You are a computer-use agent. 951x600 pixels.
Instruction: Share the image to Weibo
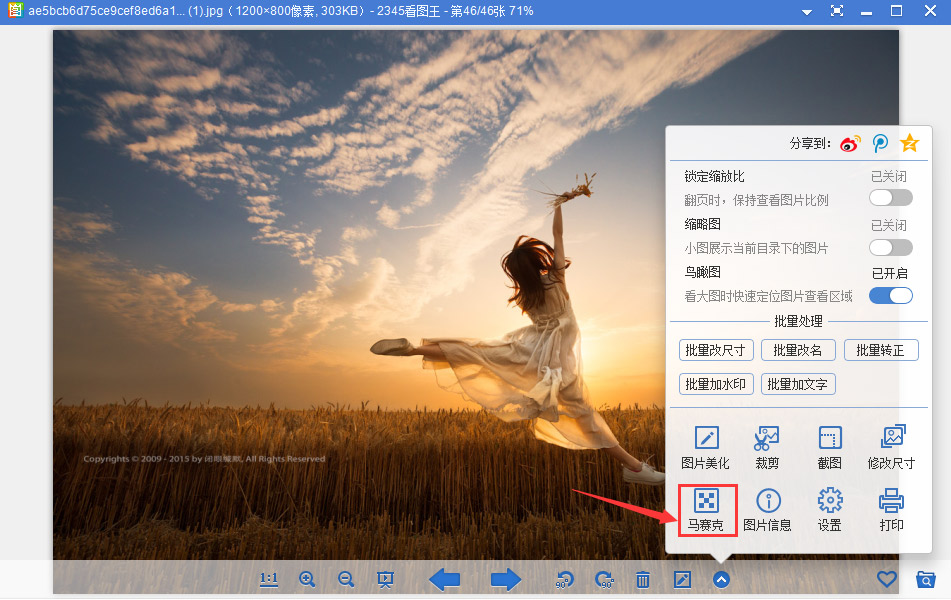(x=849, y=143)
